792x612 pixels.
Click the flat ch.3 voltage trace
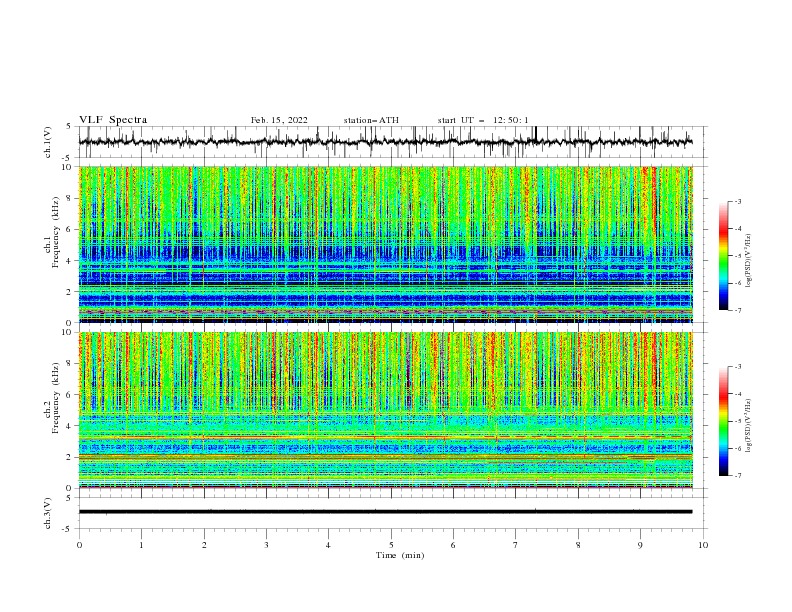[x=386, y=512]
